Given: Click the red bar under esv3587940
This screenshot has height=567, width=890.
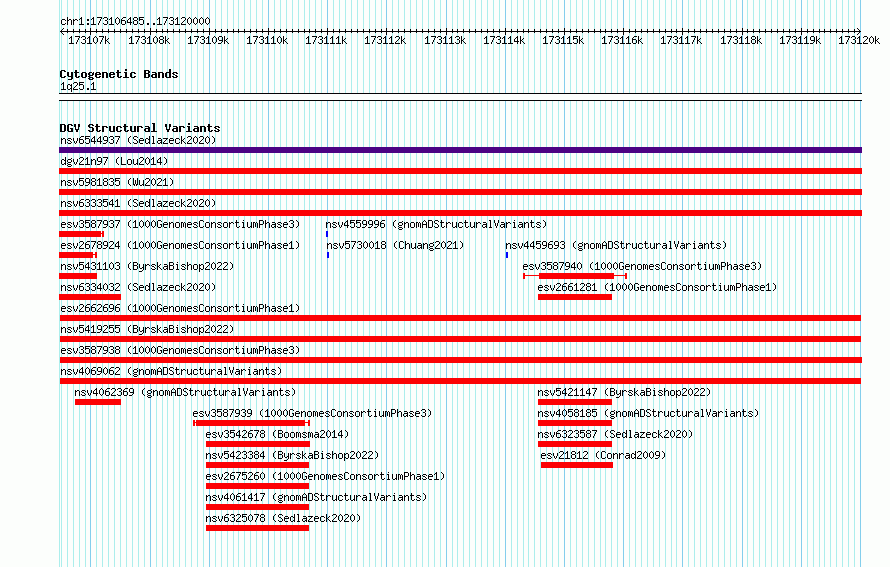Looking at the screenshot, I should 576,276.
